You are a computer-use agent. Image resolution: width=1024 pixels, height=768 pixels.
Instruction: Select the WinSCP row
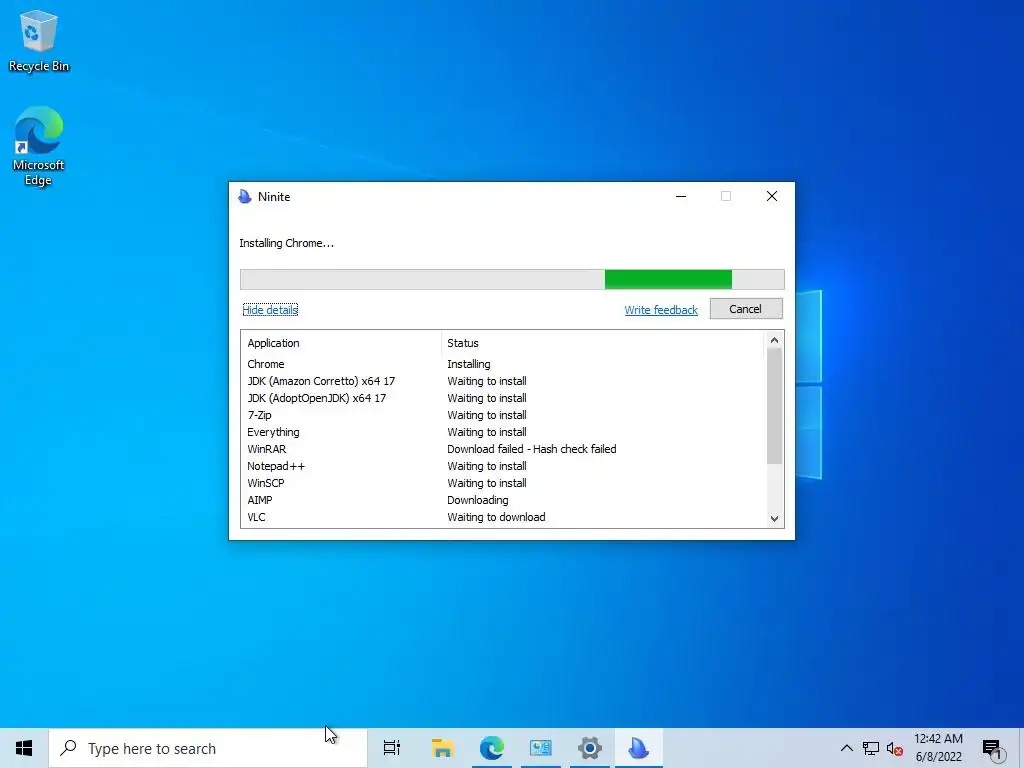pyautogui.click(x=503, y=483)
